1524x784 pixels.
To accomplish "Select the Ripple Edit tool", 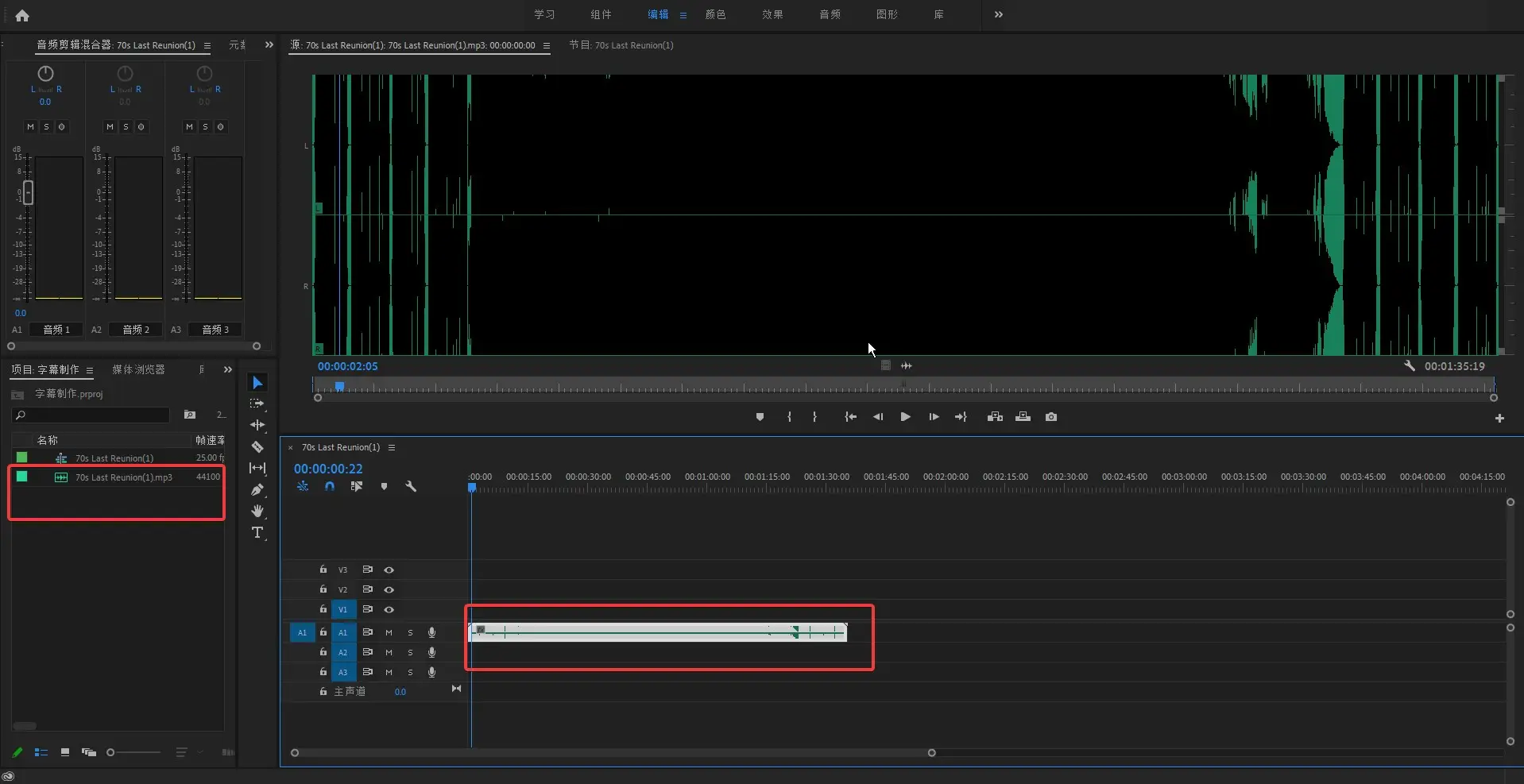I will click(x=257, y=425).
